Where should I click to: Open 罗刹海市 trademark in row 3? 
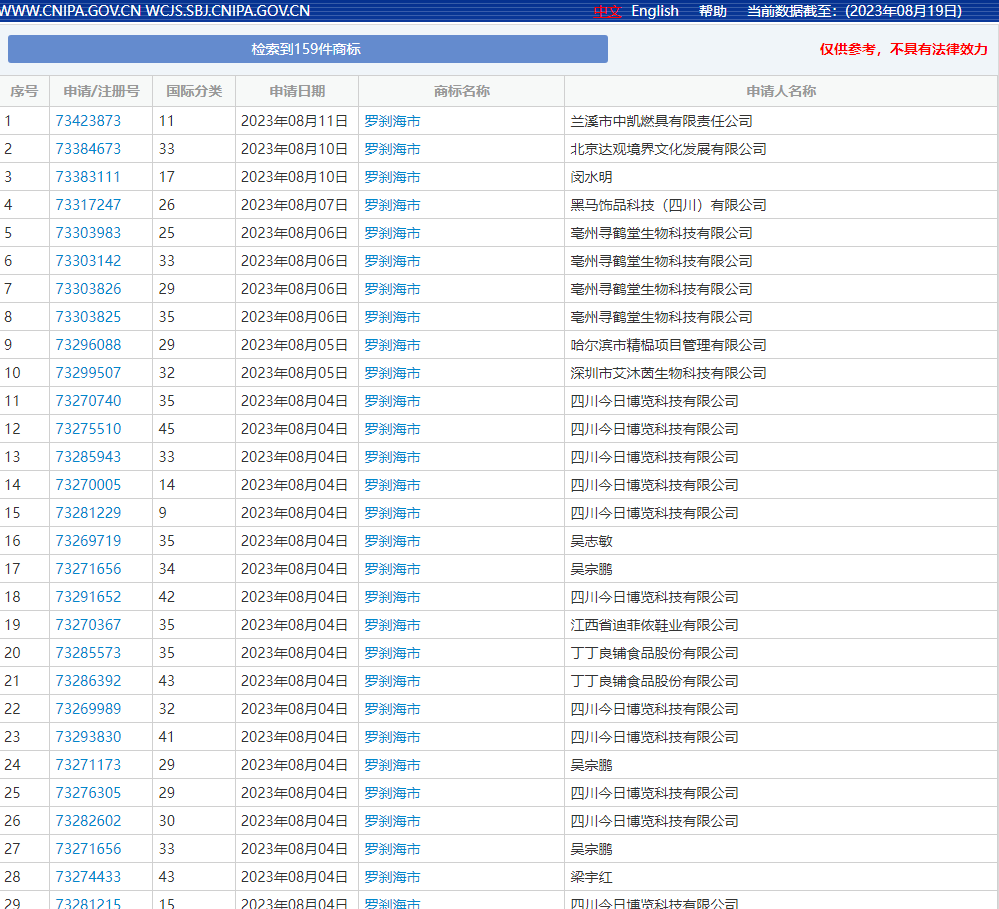pos(392,177)
